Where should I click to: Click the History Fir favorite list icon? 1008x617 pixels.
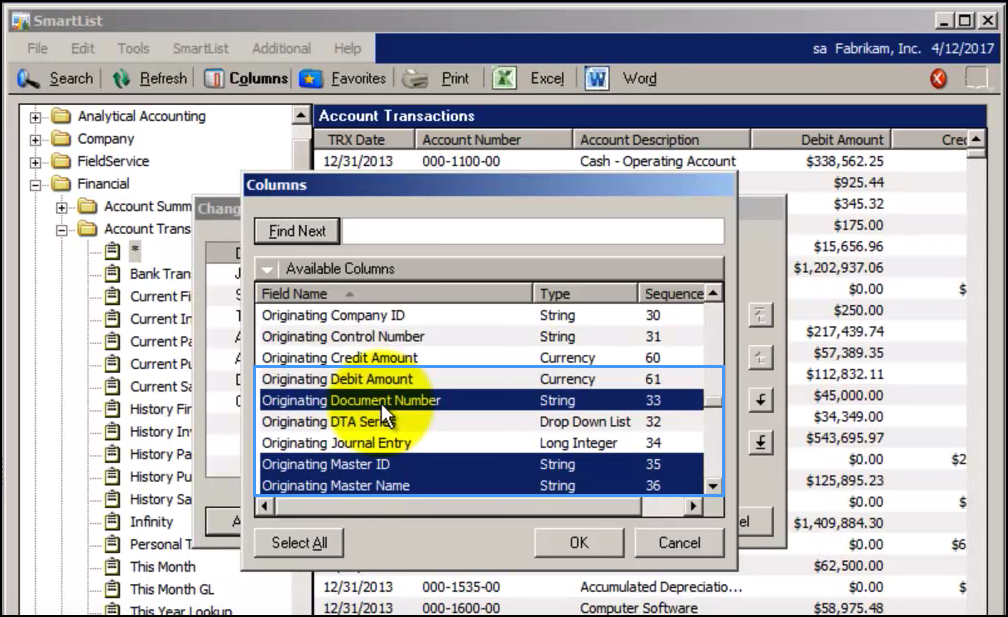click(112, 409)
